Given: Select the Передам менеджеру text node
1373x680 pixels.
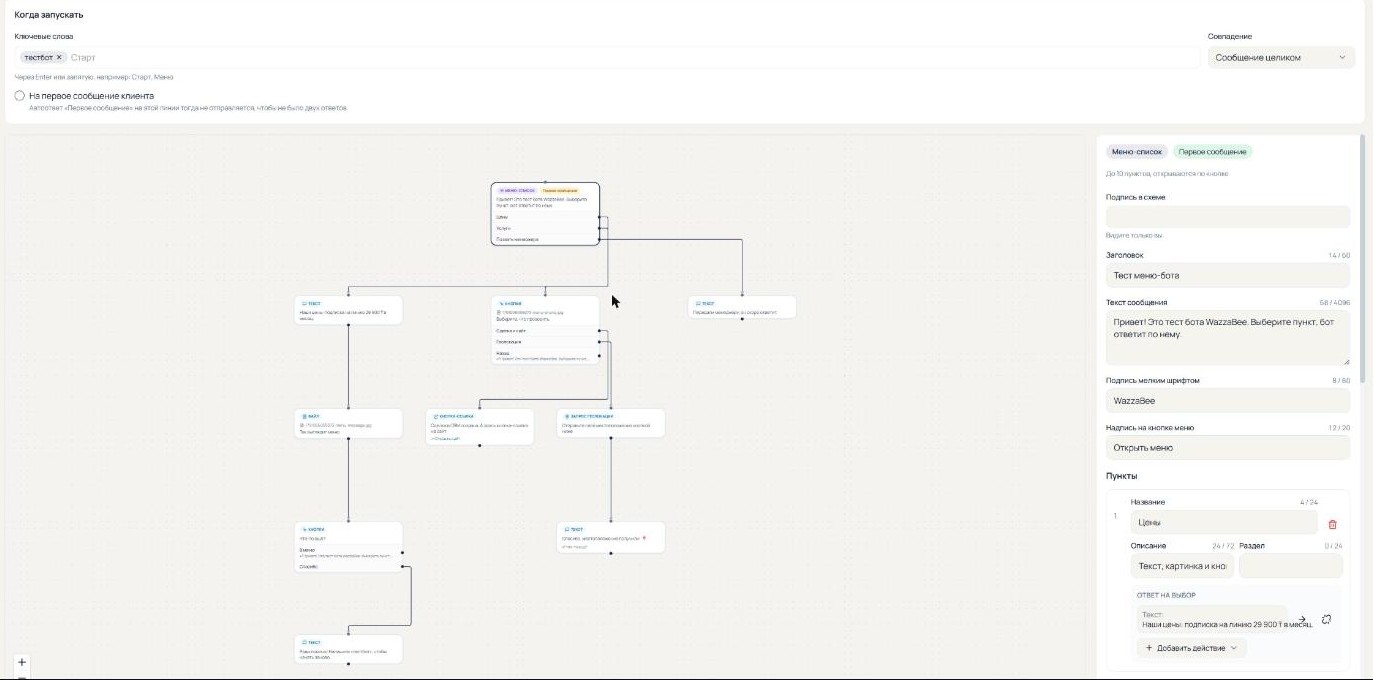Looking at the screenshot, I should coord(742,307).
